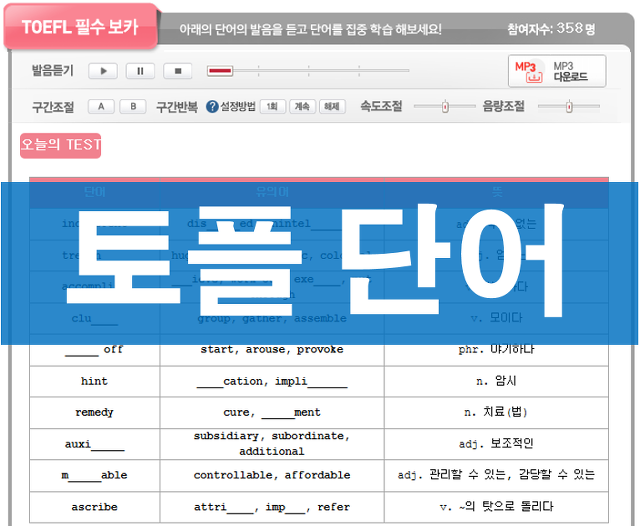This screenshot has width=640, height=526.
Task: Open the TOEFL 필수 보카 tab
Action: [80, 27]
